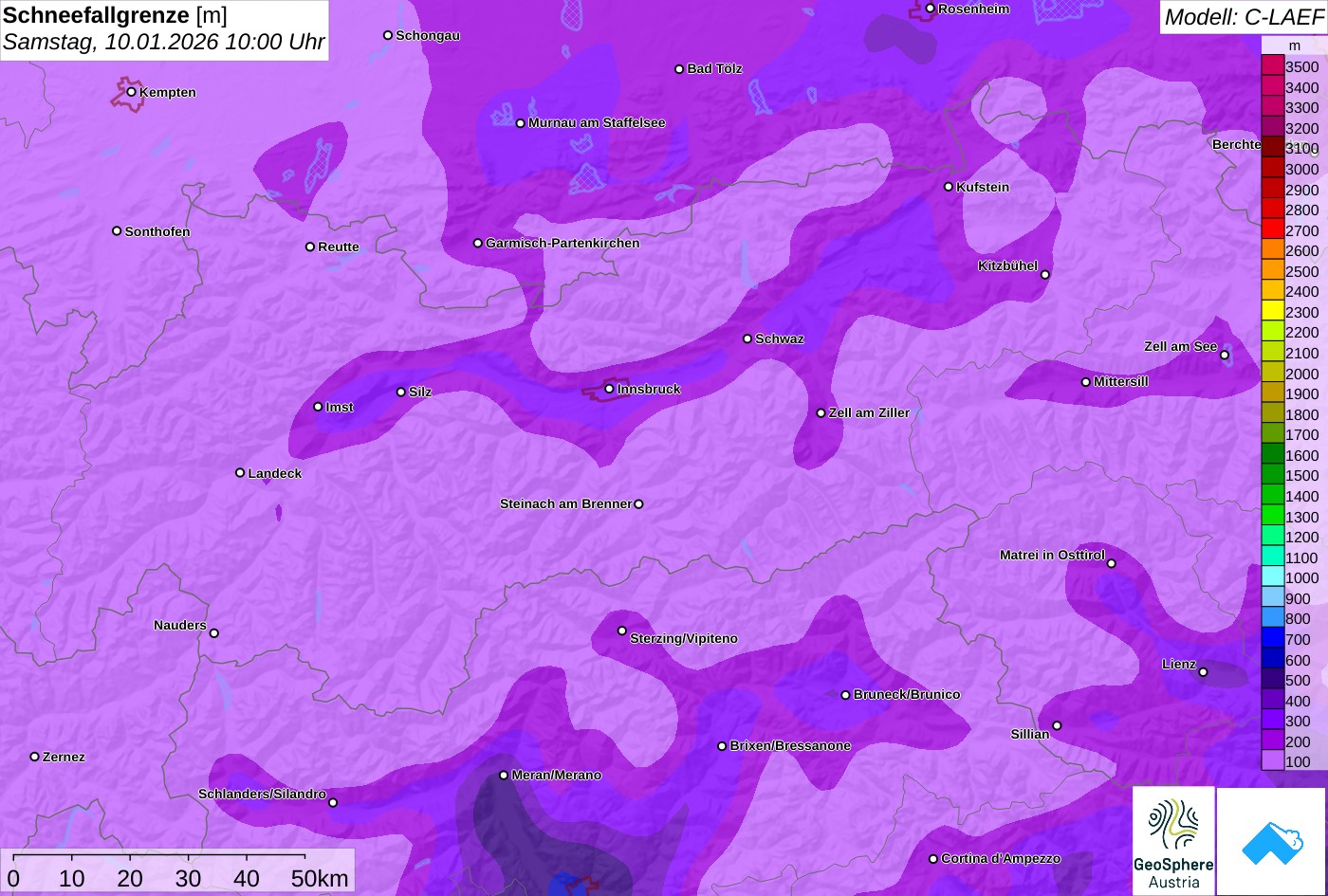
Task: Select the Innsbruck city marker dot
Action: [609, 389]
